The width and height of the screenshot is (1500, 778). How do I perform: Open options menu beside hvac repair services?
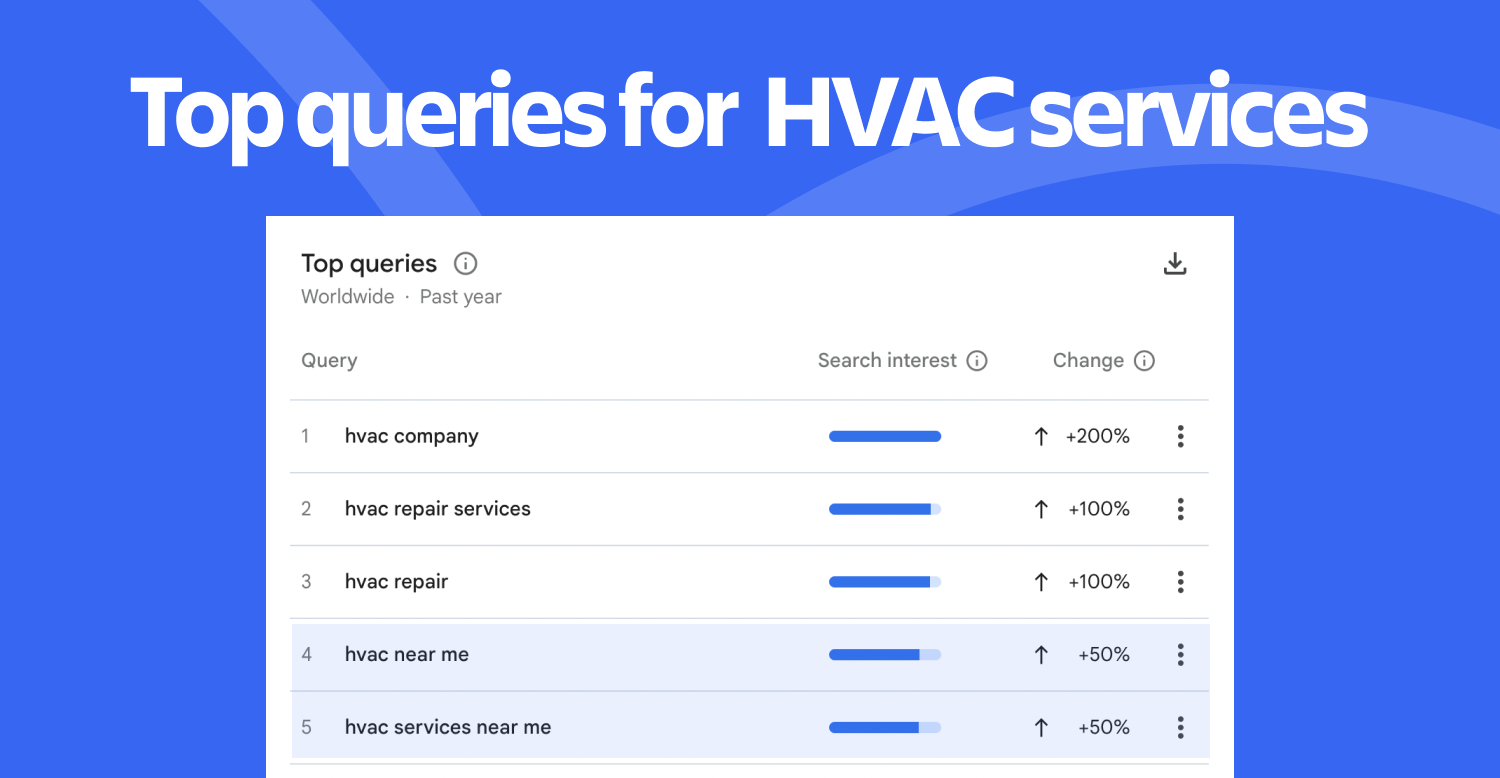point(1180,509)
